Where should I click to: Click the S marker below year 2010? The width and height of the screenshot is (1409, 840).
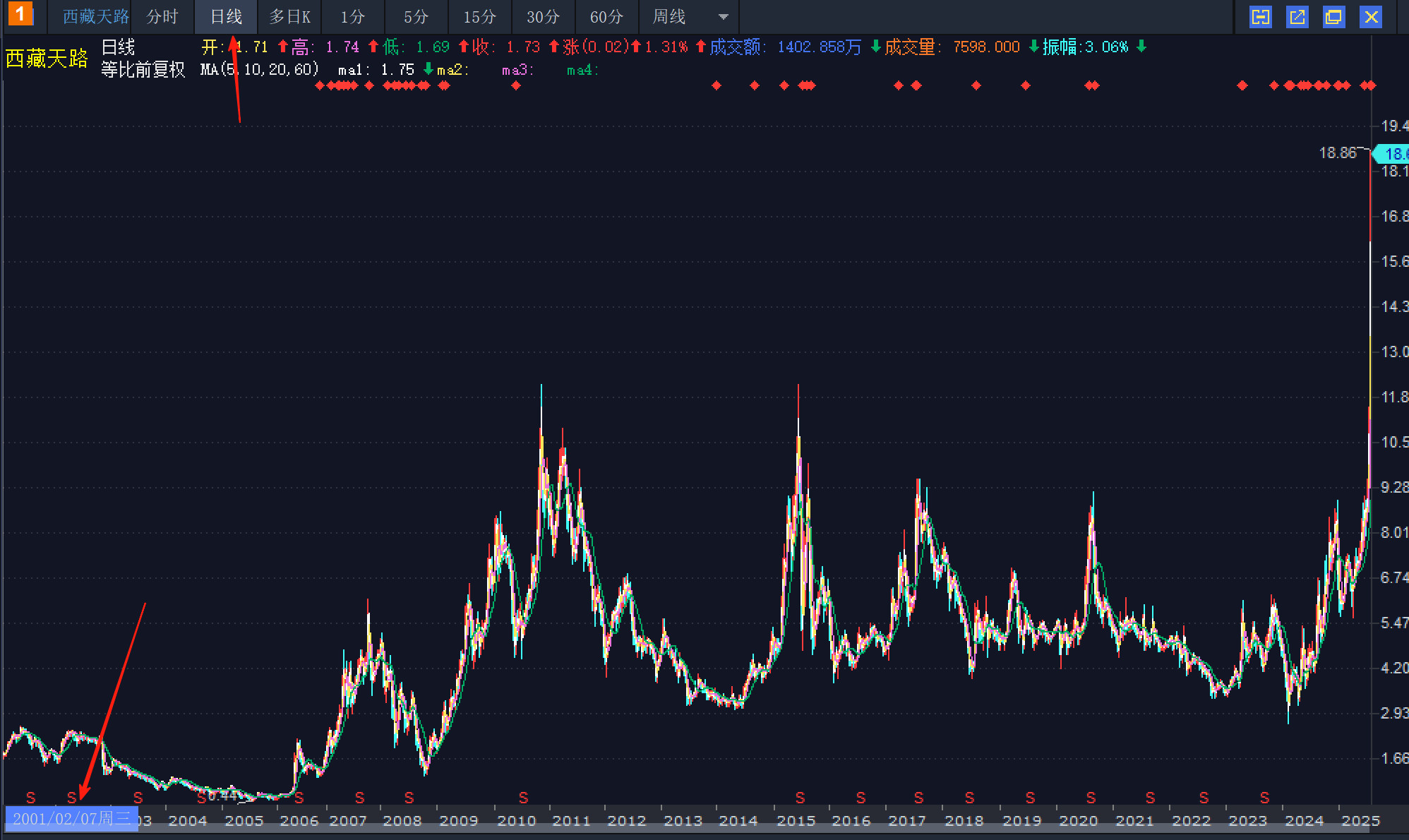click(523, 798)
